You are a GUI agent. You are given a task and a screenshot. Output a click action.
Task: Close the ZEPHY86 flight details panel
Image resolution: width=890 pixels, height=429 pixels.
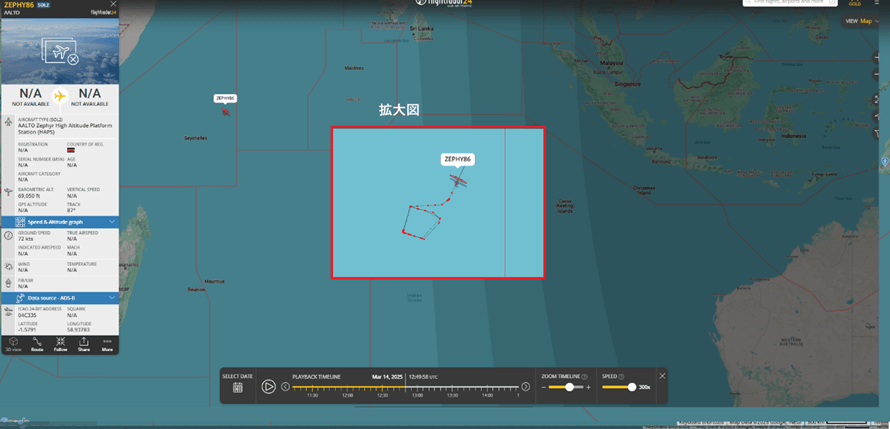(x=113, y=4)
